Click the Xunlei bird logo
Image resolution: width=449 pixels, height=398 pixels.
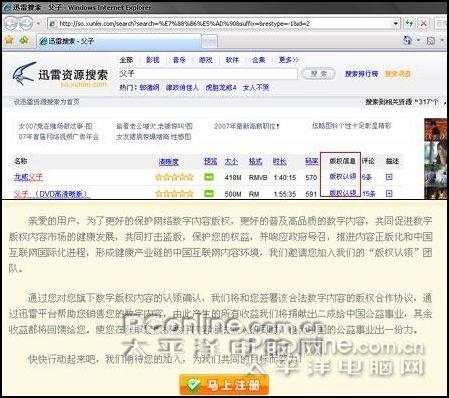coord(23,74)
